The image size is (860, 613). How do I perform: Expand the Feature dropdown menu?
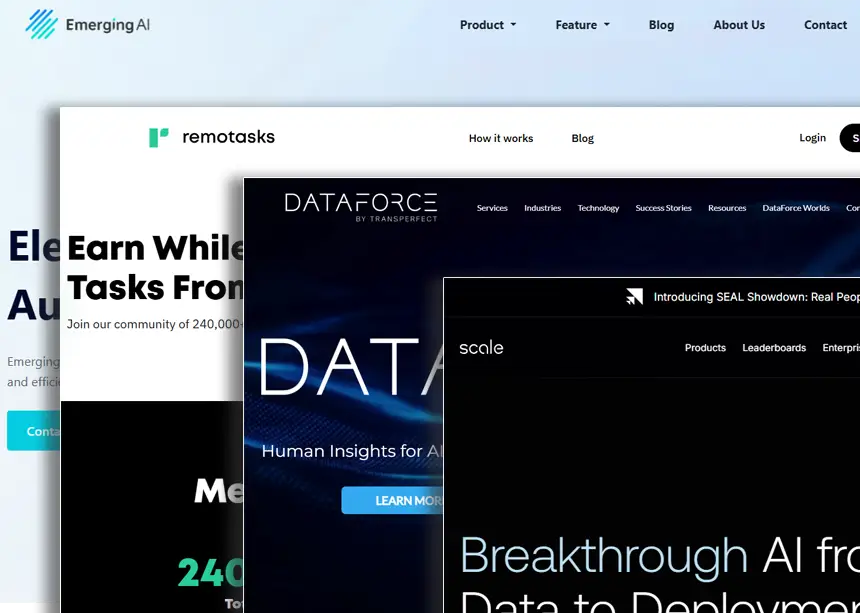(x=582, y=25)
